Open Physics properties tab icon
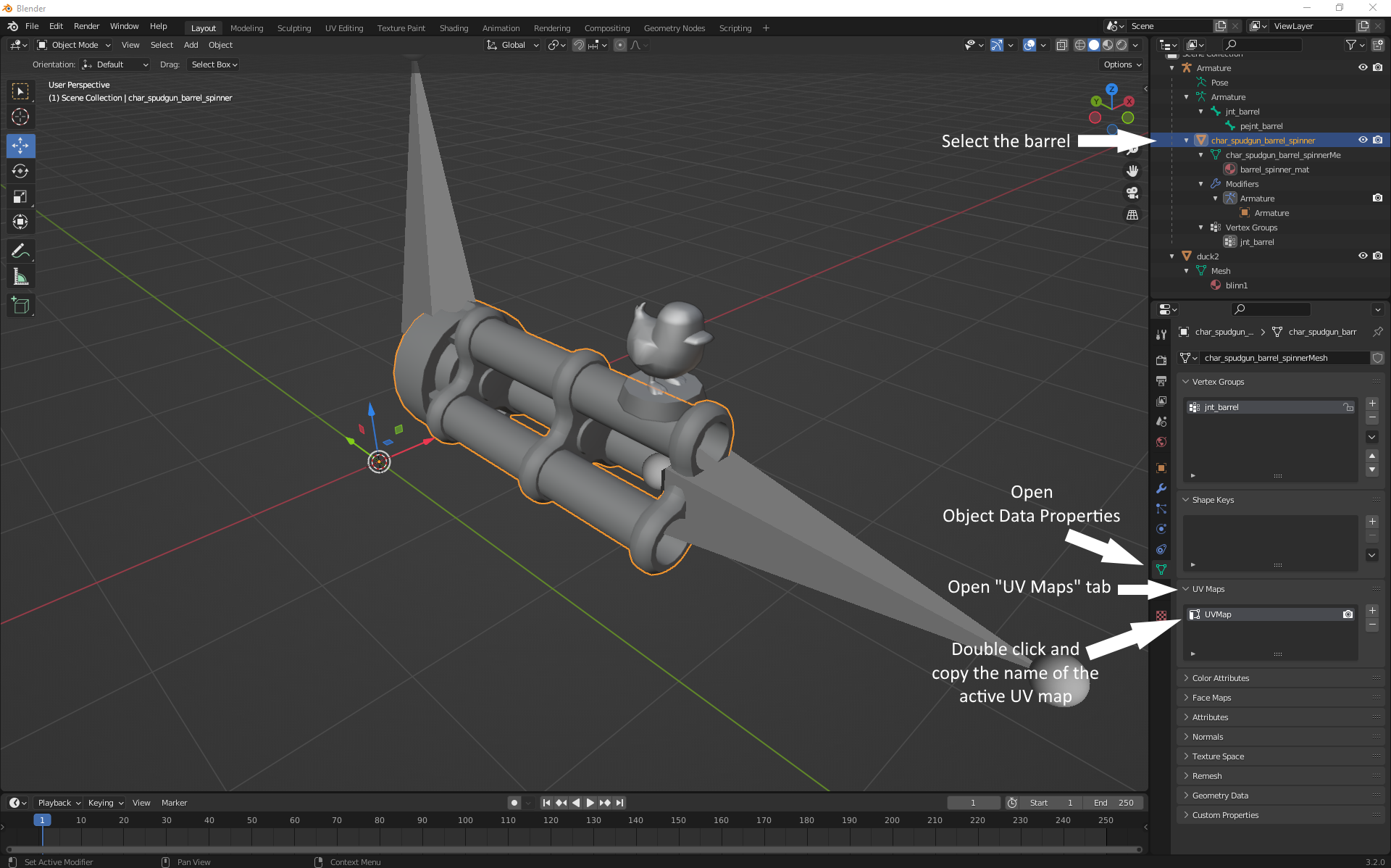 point(1161,529)
